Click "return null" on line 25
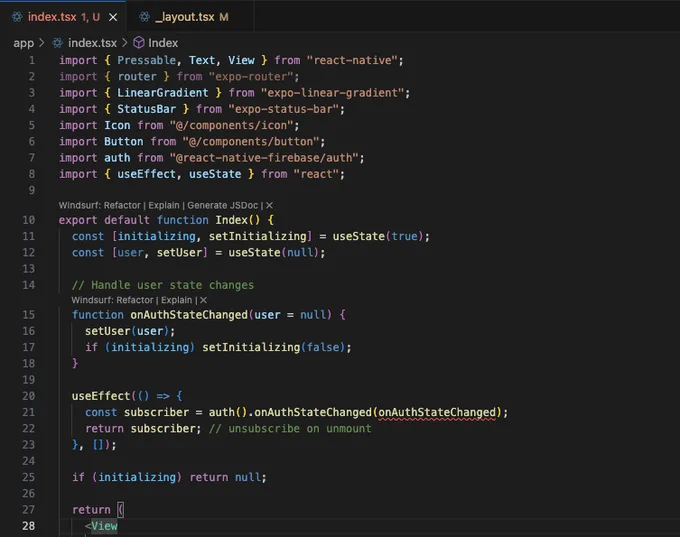 click(x=225, y=477)
